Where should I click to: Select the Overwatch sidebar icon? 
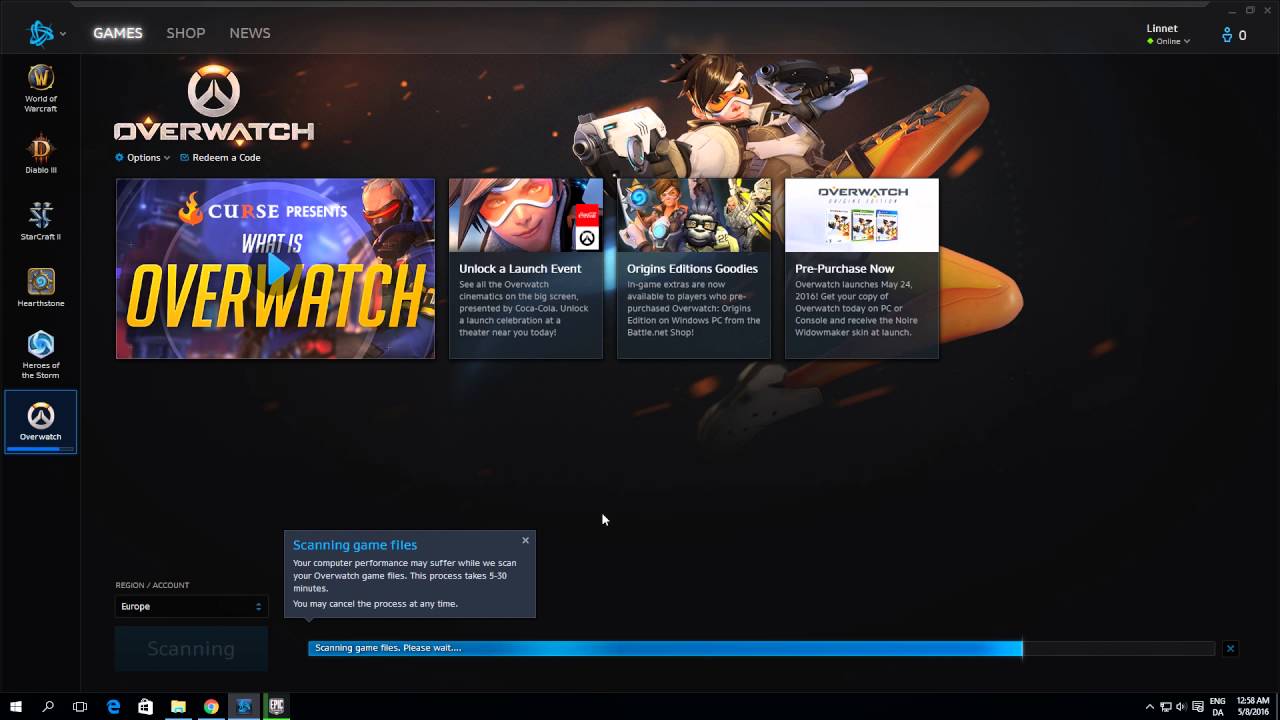(40, 421)
